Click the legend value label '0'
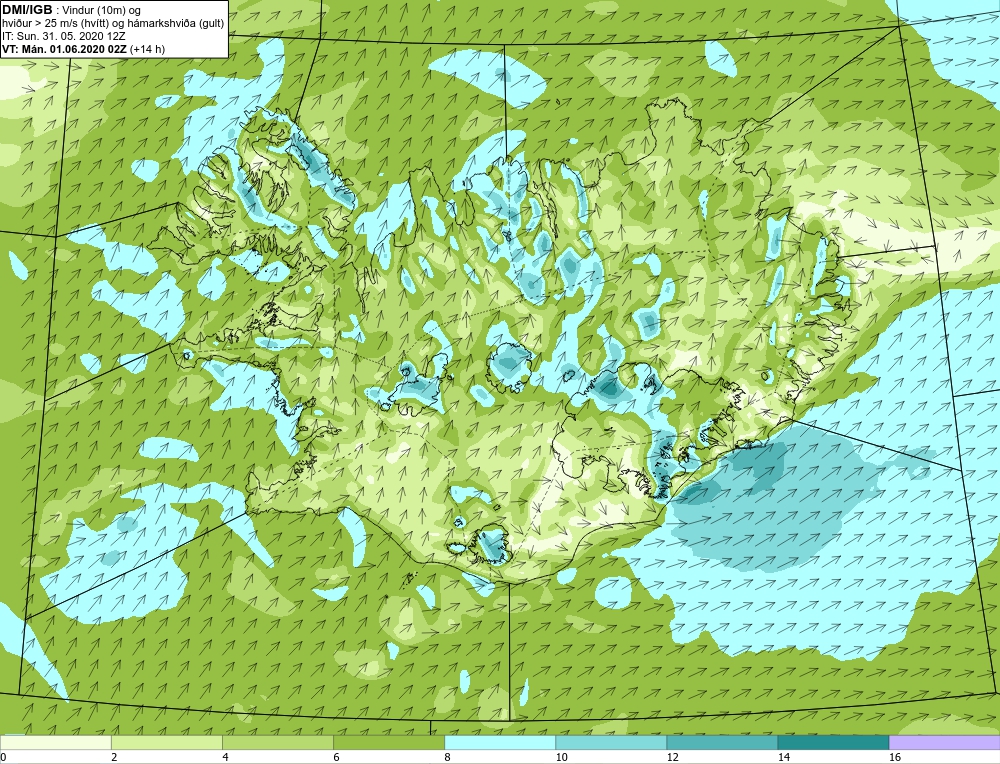 (x=3, y=757)
